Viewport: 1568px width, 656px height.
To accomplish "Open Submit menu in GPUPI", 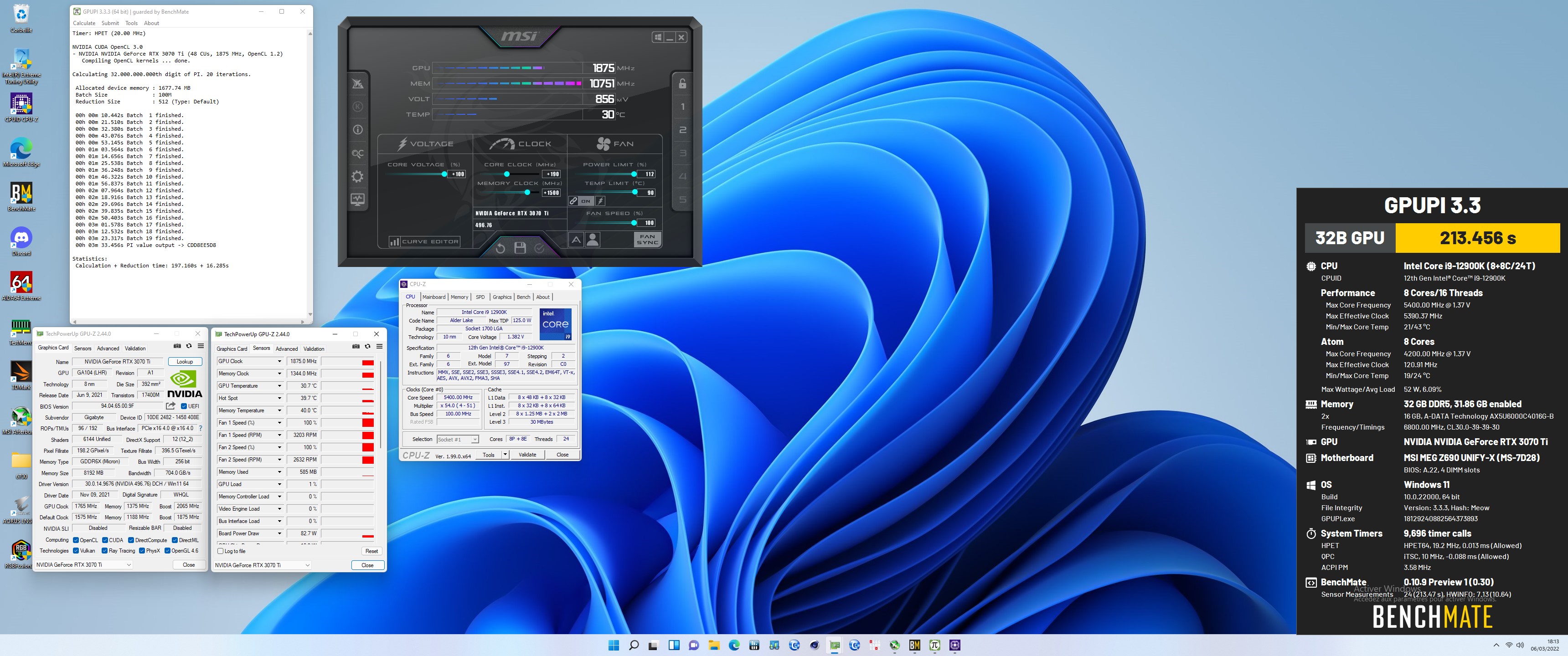I will coord(110,23).
